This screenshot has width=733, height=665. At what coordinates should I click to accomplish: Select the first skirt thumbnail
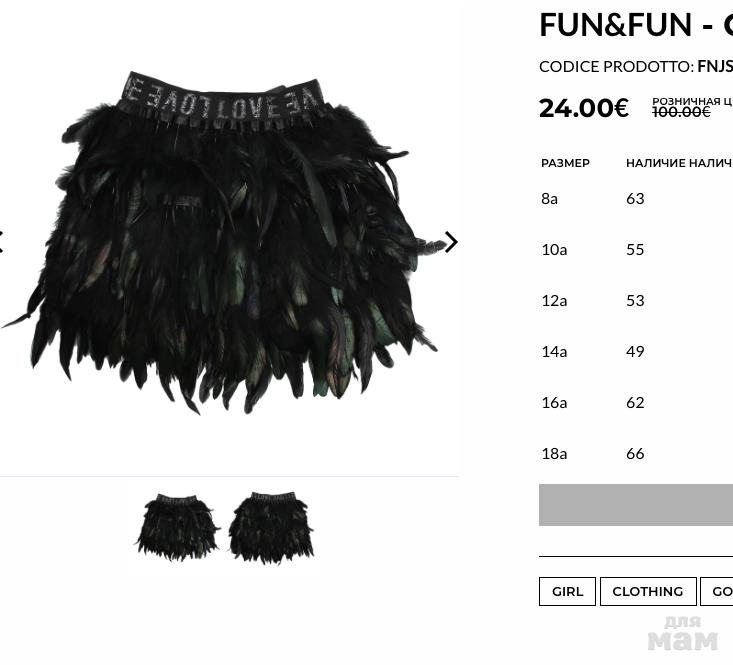coord(178,527)
